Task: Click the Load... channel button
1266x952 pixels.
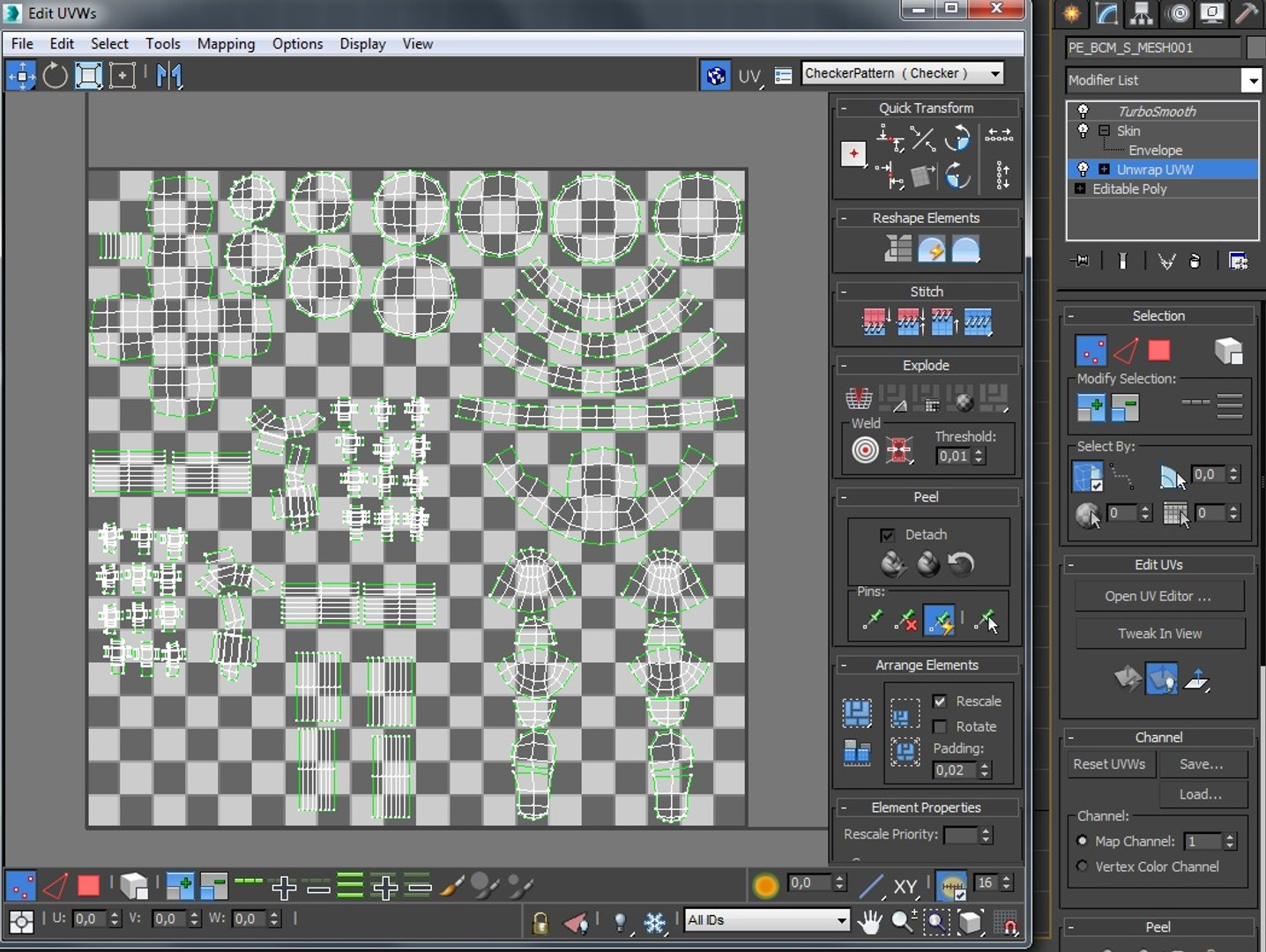Action: pos(1202,794)
